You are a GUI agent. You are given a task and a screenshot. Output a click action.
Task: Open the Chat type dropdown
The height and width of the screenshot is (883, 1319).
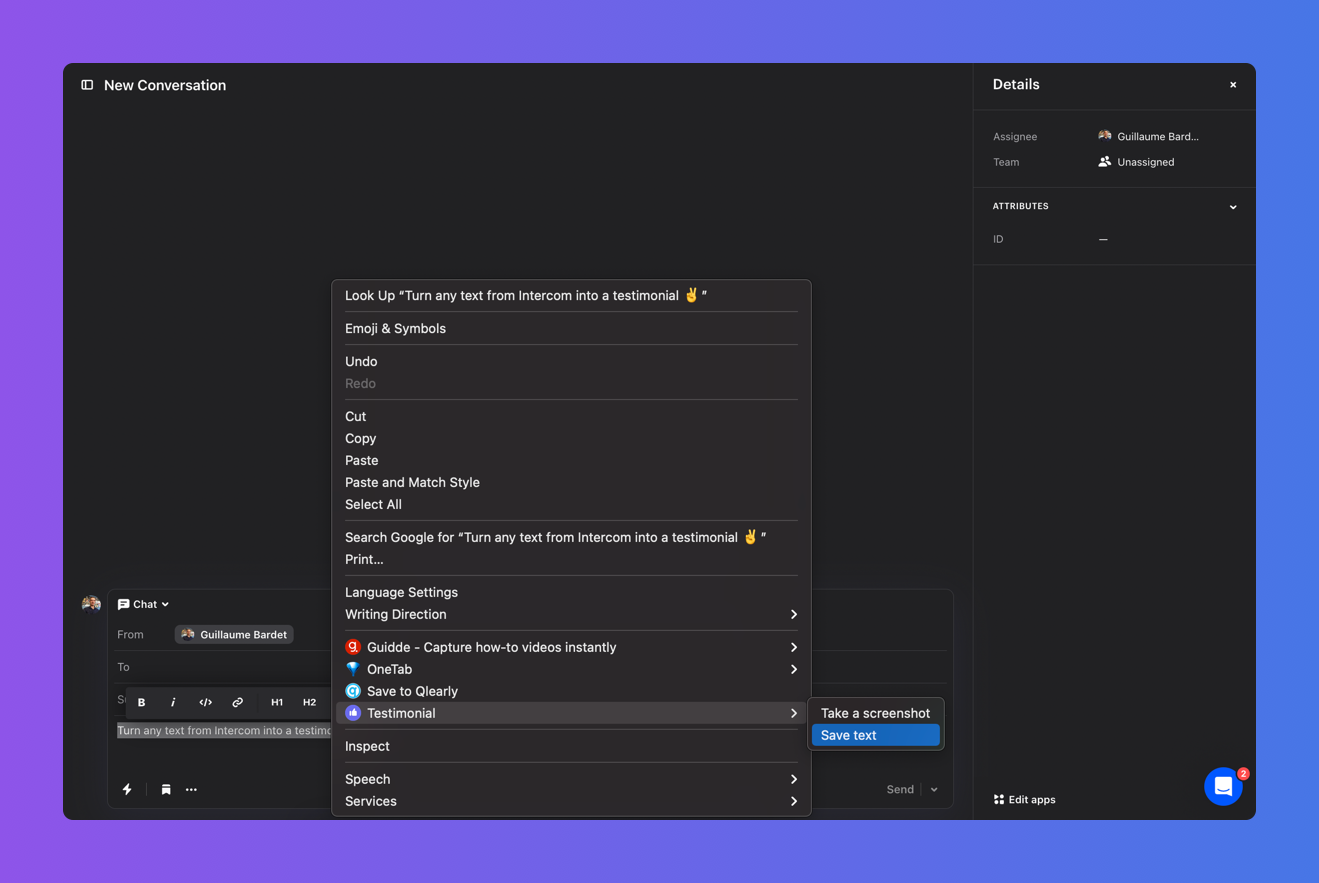pyautogui.click(x=143, y=604)
